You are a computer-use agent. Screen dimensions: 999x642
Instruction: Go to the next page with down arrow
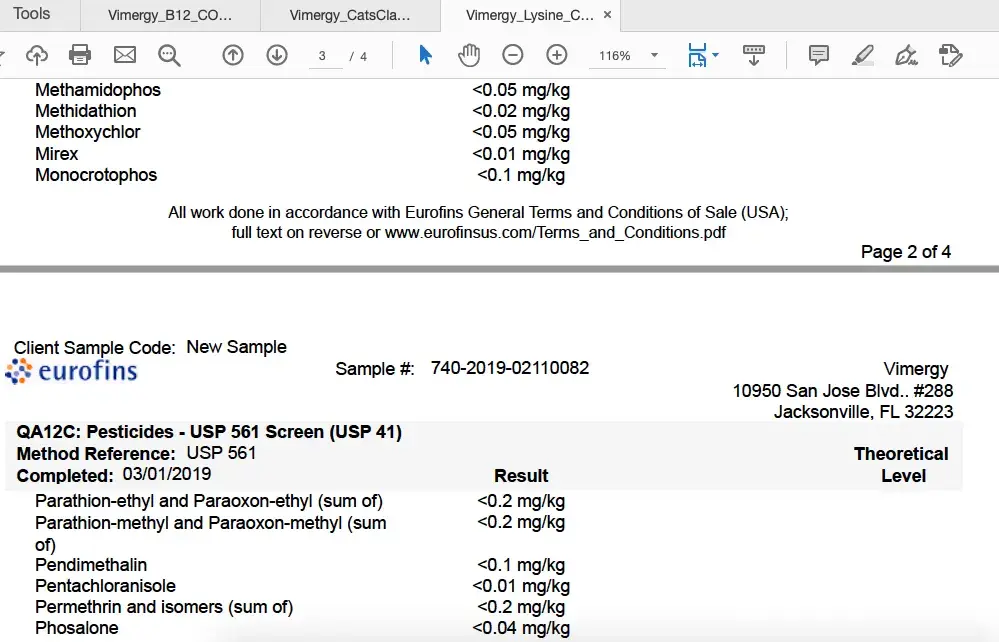pos(277,56)
